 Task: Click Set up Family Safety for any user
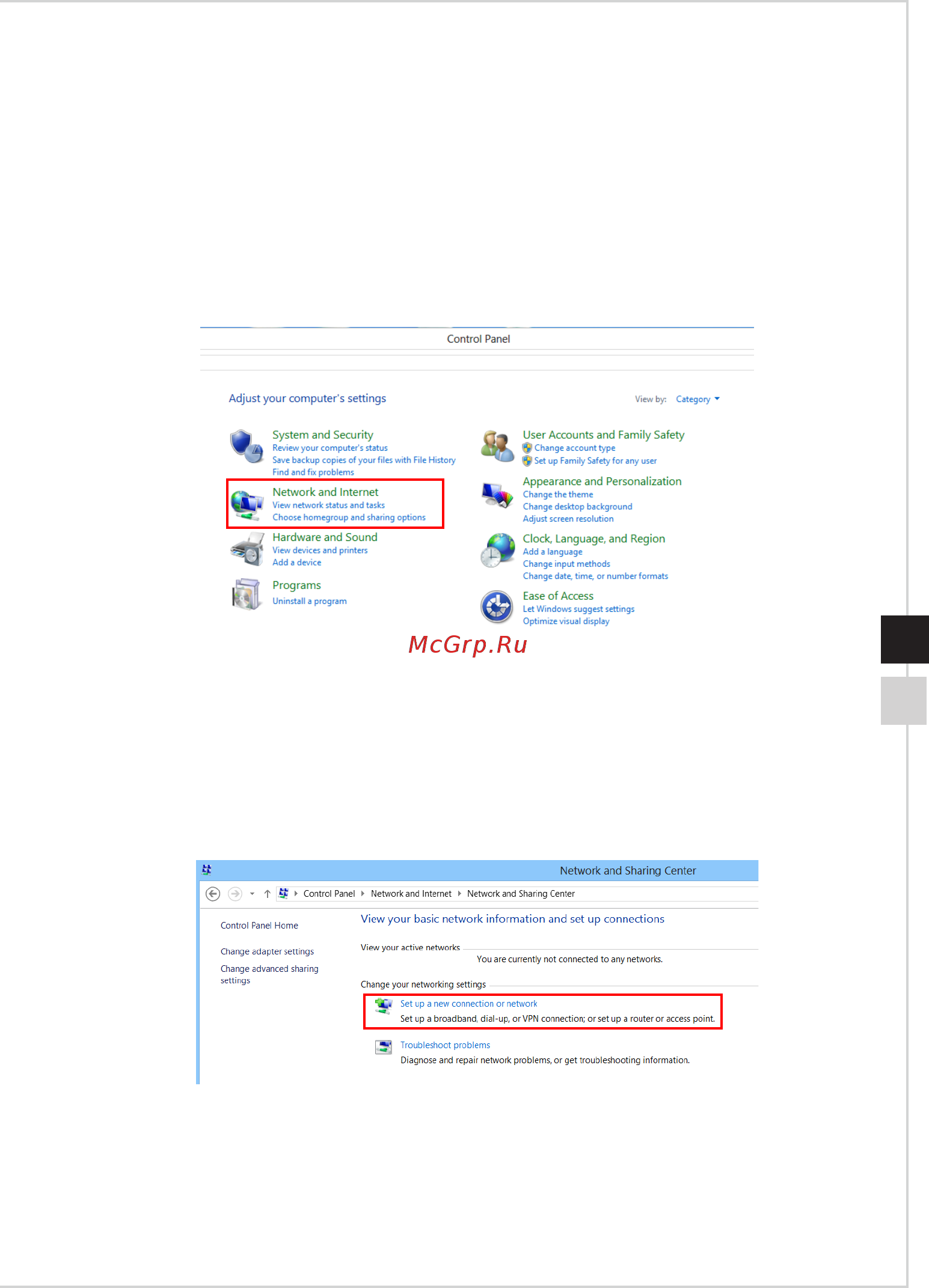coord(595,461)
